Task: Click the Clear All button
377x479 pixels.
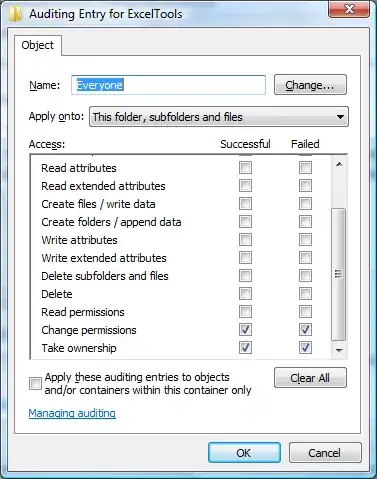Action: click(310, 378)
